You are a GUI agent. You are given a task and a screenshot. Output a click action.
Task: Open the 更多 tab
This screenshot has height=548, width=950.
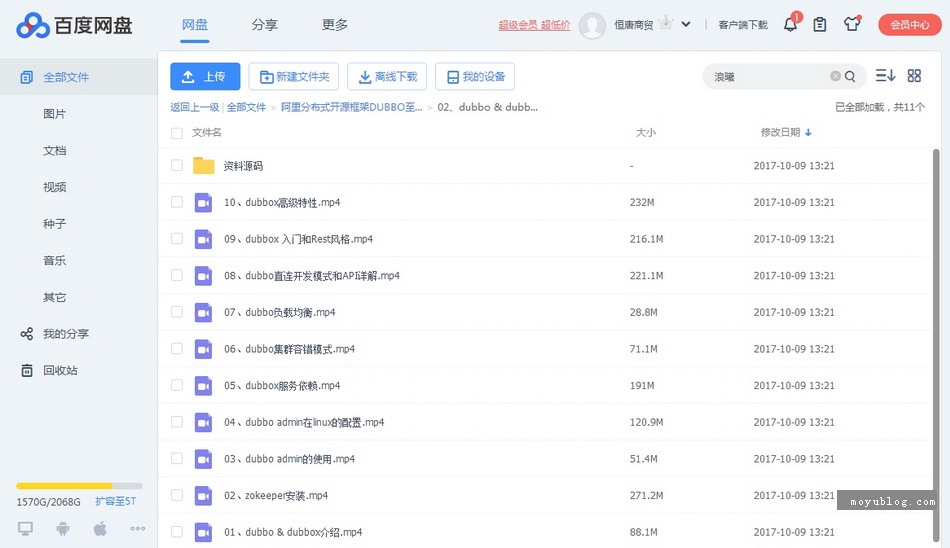[334, 25]
